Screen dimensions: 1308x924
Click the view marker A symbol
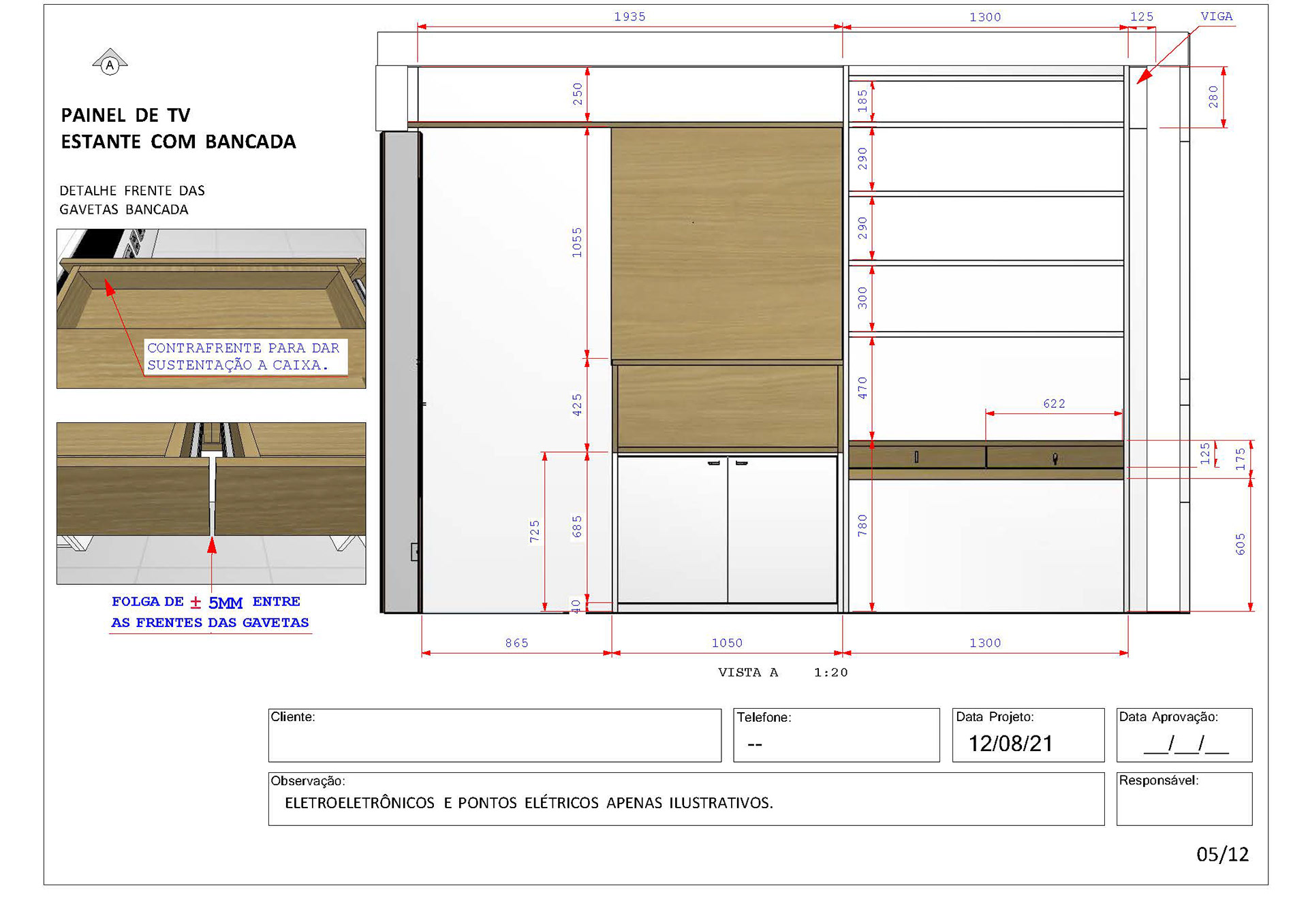point(110,64)
